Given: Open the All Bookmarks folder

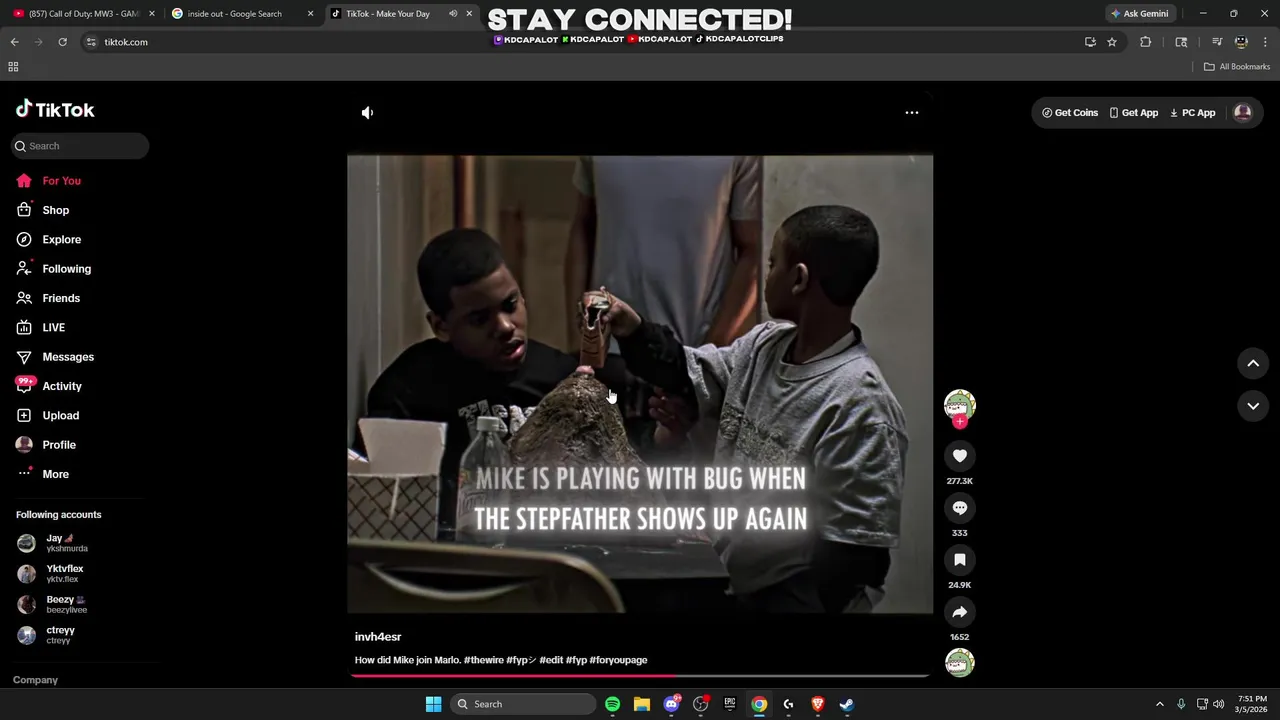Looking at the screenshot, I should point(1237,67).
